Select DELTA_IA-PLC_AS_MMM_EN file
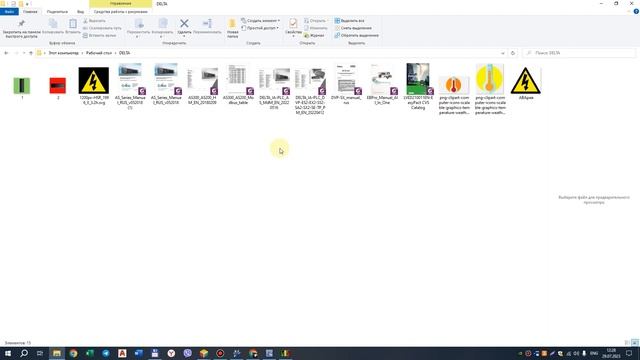This screenshot has height=360, width=640. click(274, 88)
